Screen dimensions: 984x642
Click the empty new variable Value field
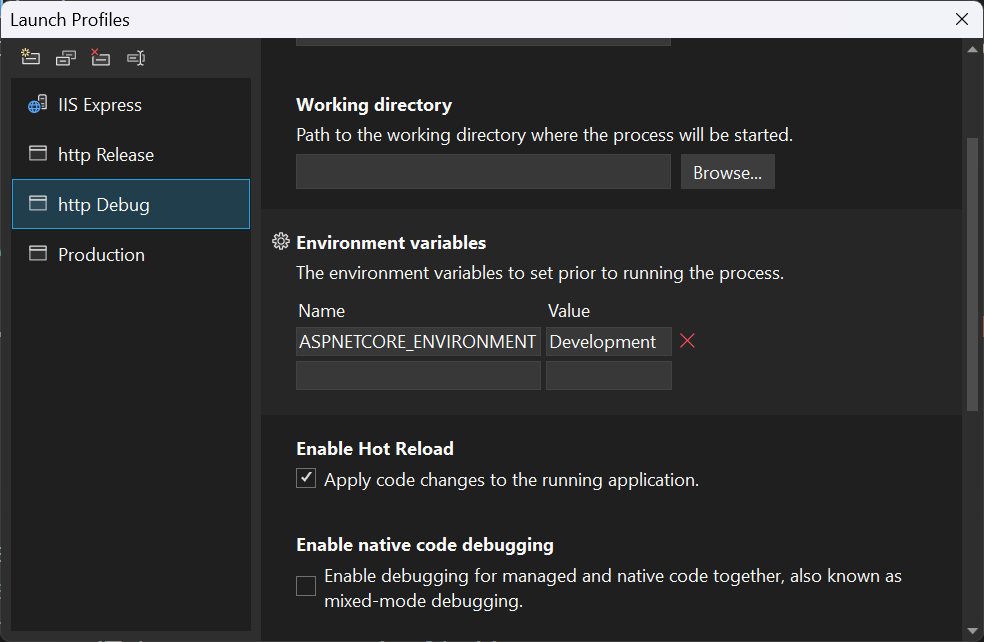pos(608,376)
